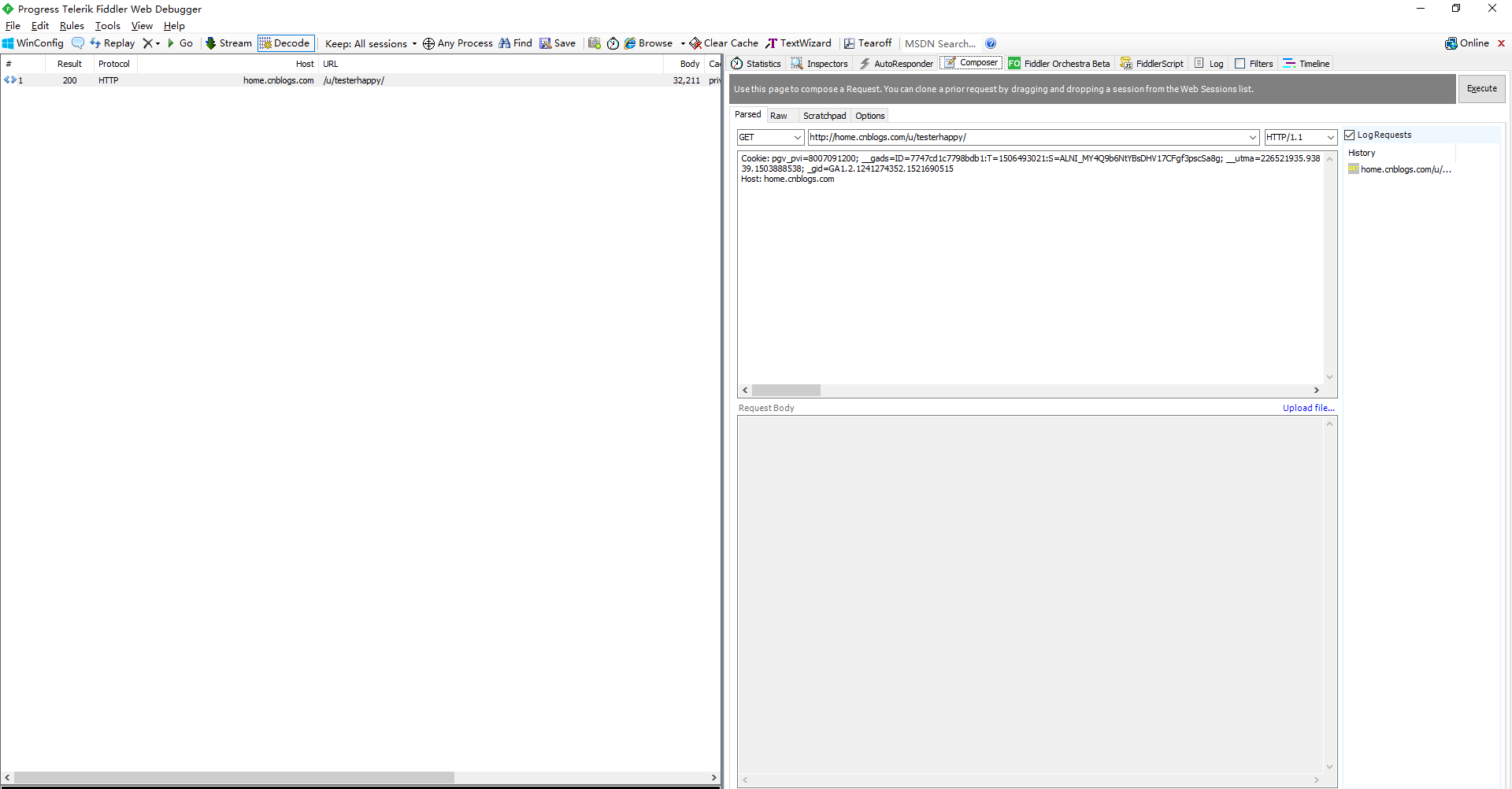Click the timer clock icon in toolbar

(613, 43)
